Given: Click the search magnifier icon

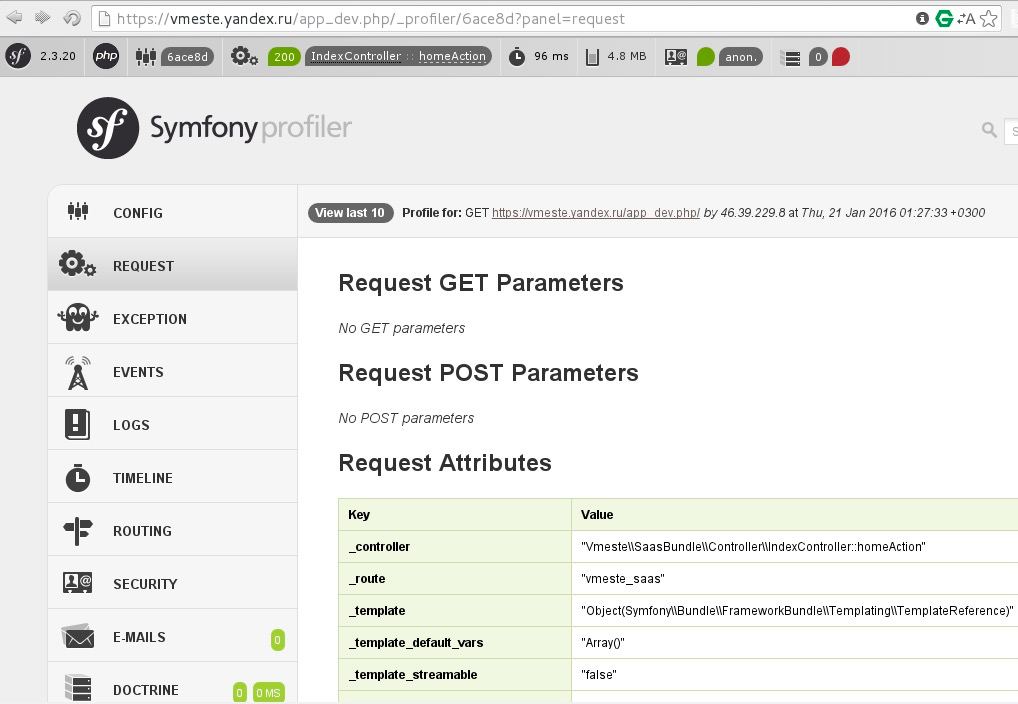Looking at the screenshot, I should click(989, 130).
